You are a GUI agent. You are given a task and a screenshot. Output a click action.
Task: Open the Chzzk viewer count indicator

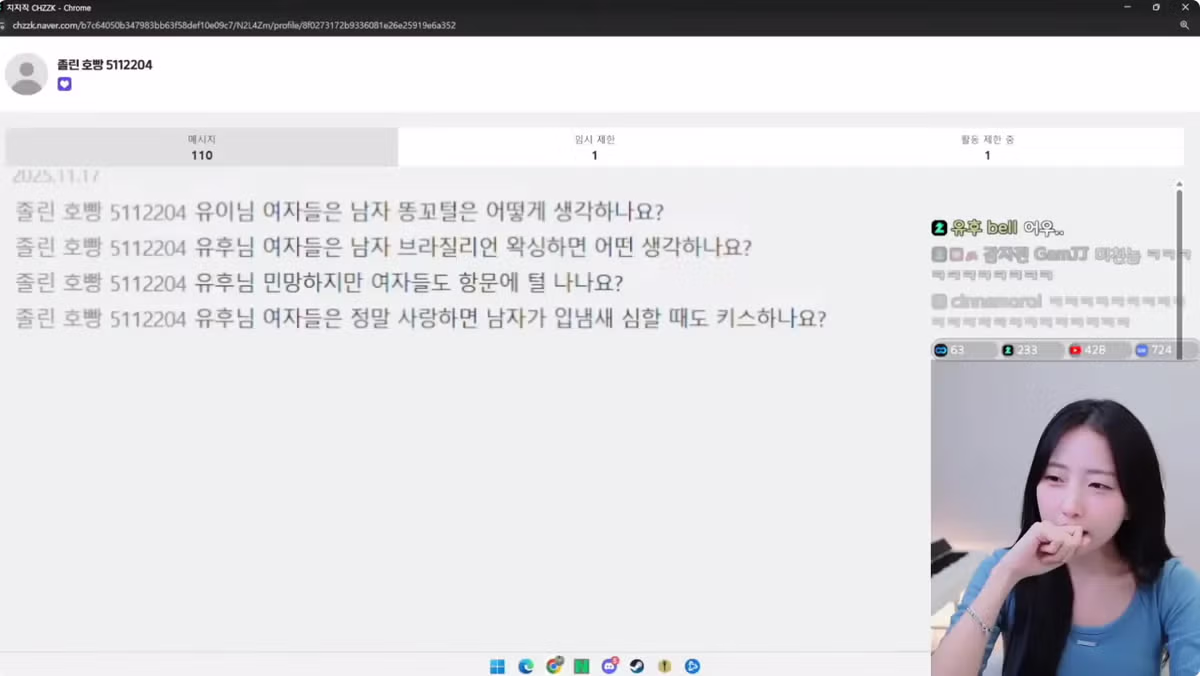tap(1007, 349)
